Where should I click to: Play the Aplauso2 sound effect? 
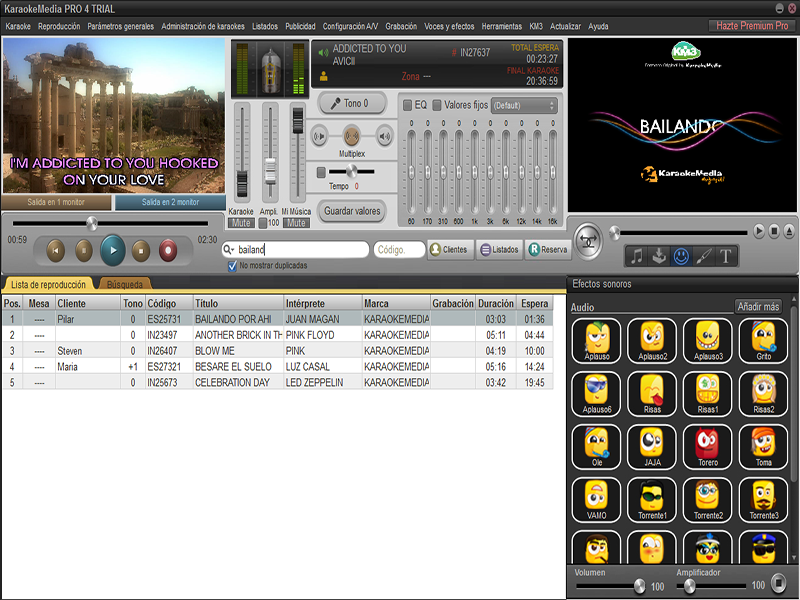pos(652,341)
